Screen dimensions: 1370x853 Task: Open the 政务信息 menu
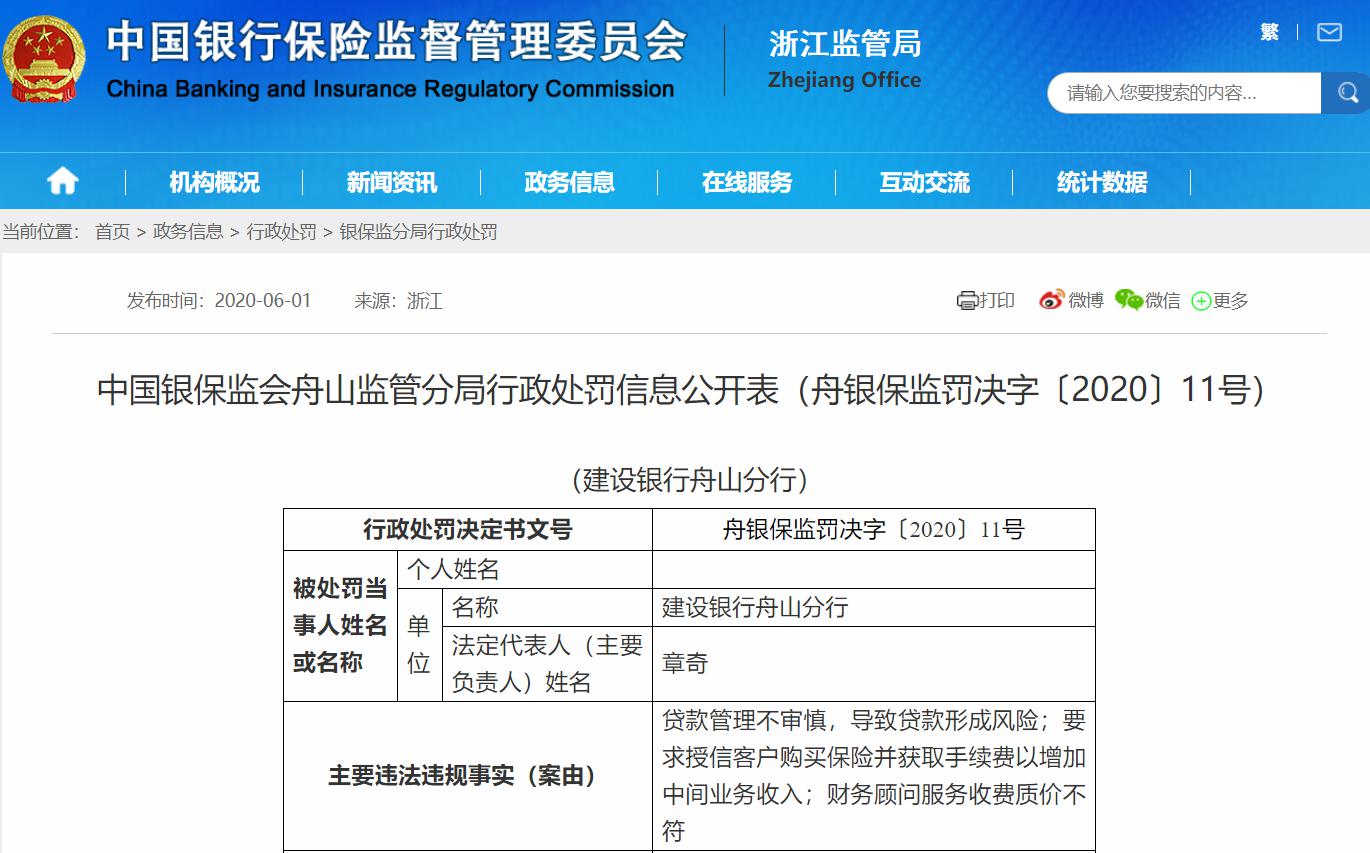tap(569, 182)
